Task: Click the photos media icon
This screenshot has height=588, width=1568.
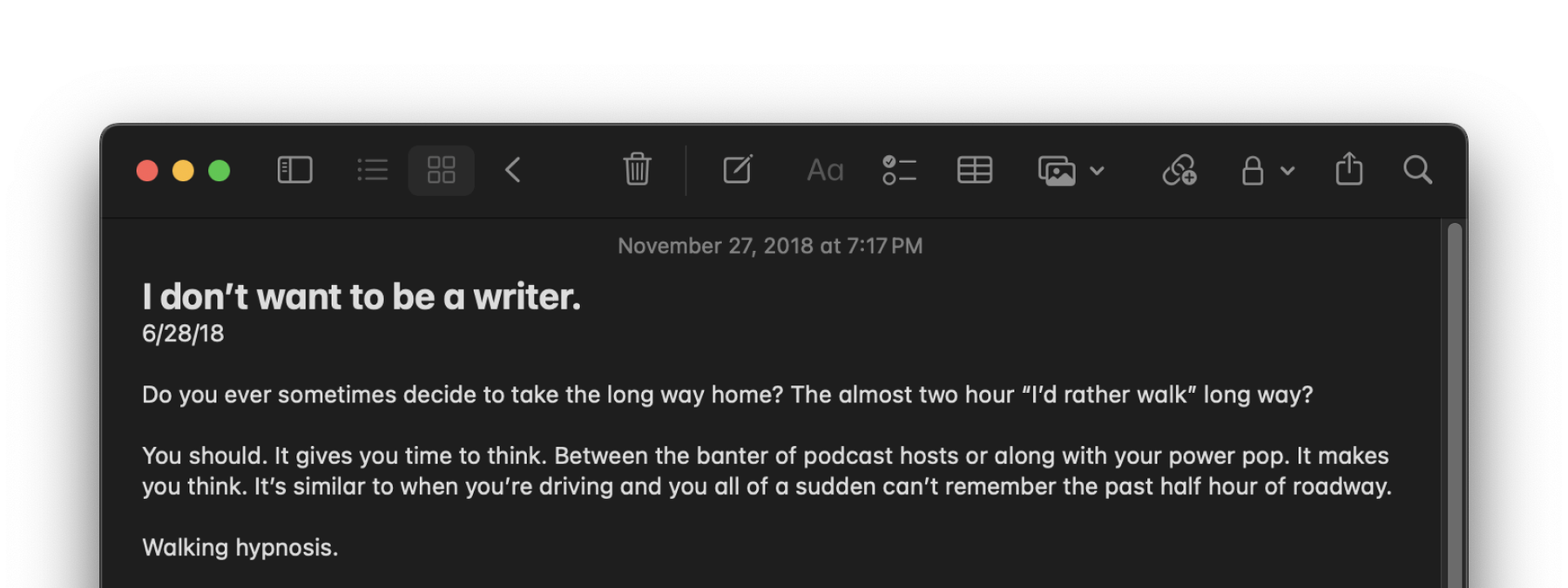Action: (1057, 171)
